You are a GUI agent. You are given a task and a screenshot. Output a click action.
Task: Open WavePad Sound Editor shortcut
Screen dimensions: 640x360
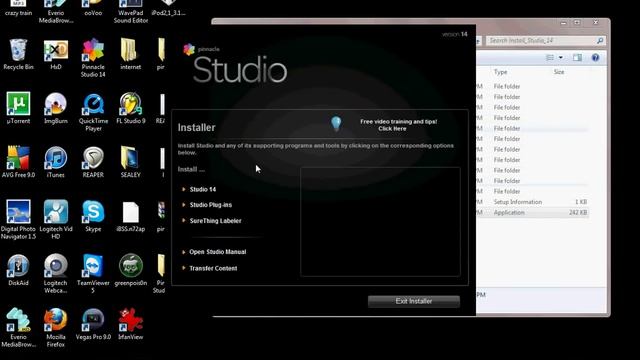(131, 11)
